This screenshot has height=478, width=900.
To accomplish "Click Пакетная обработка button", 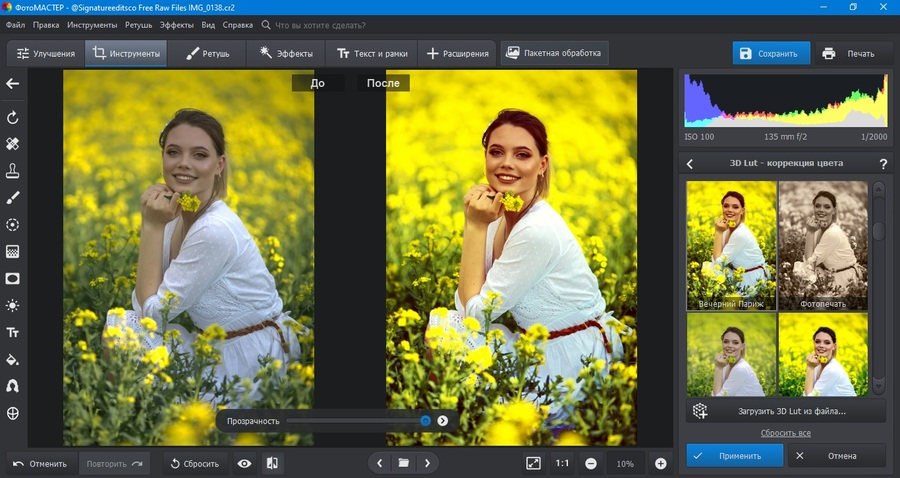I will [x=554, y=53].
